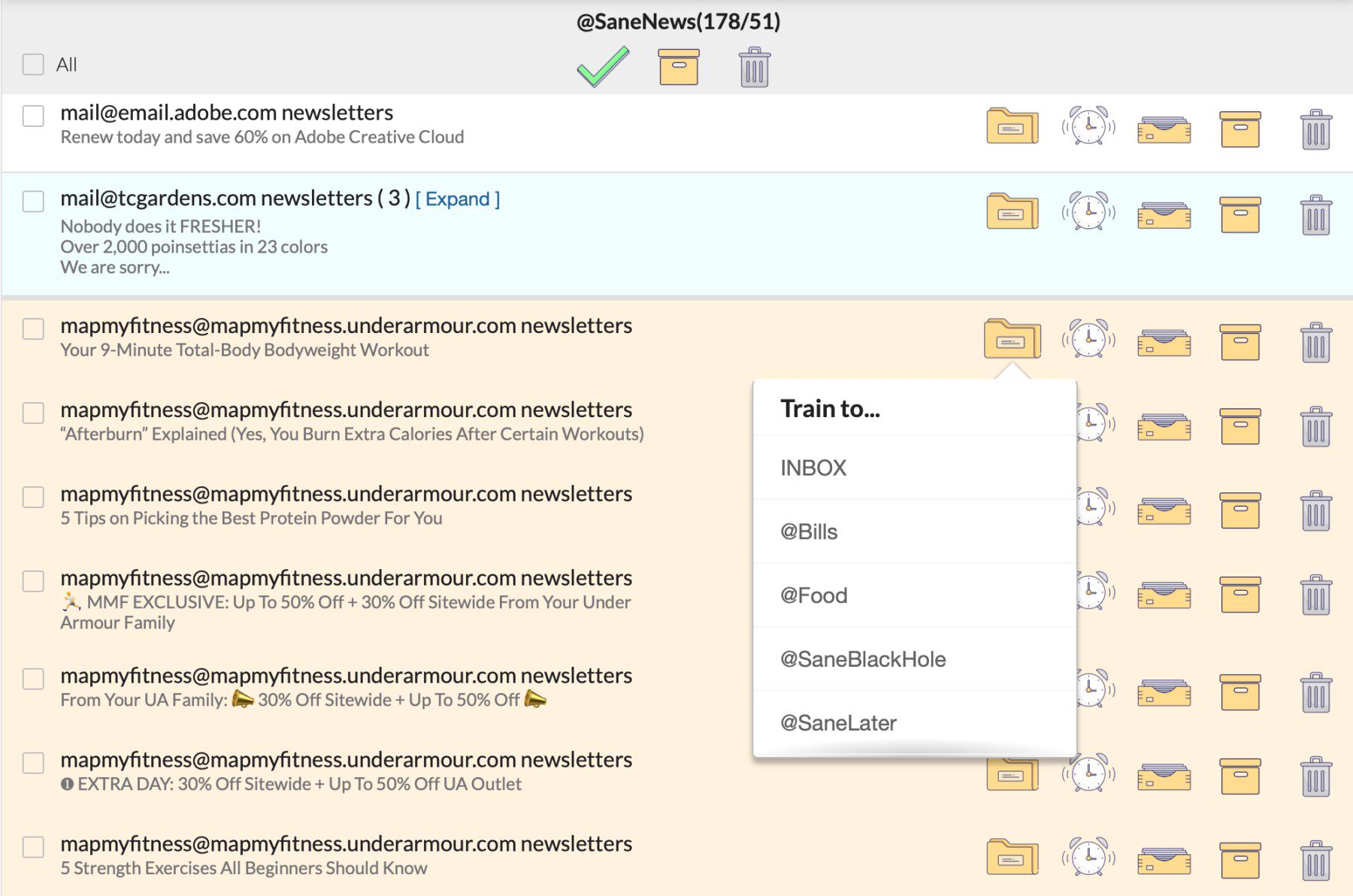Snooze the tcgardens.com newsletters using the clock icon

pyautogui.click(x=1088, y=211)
